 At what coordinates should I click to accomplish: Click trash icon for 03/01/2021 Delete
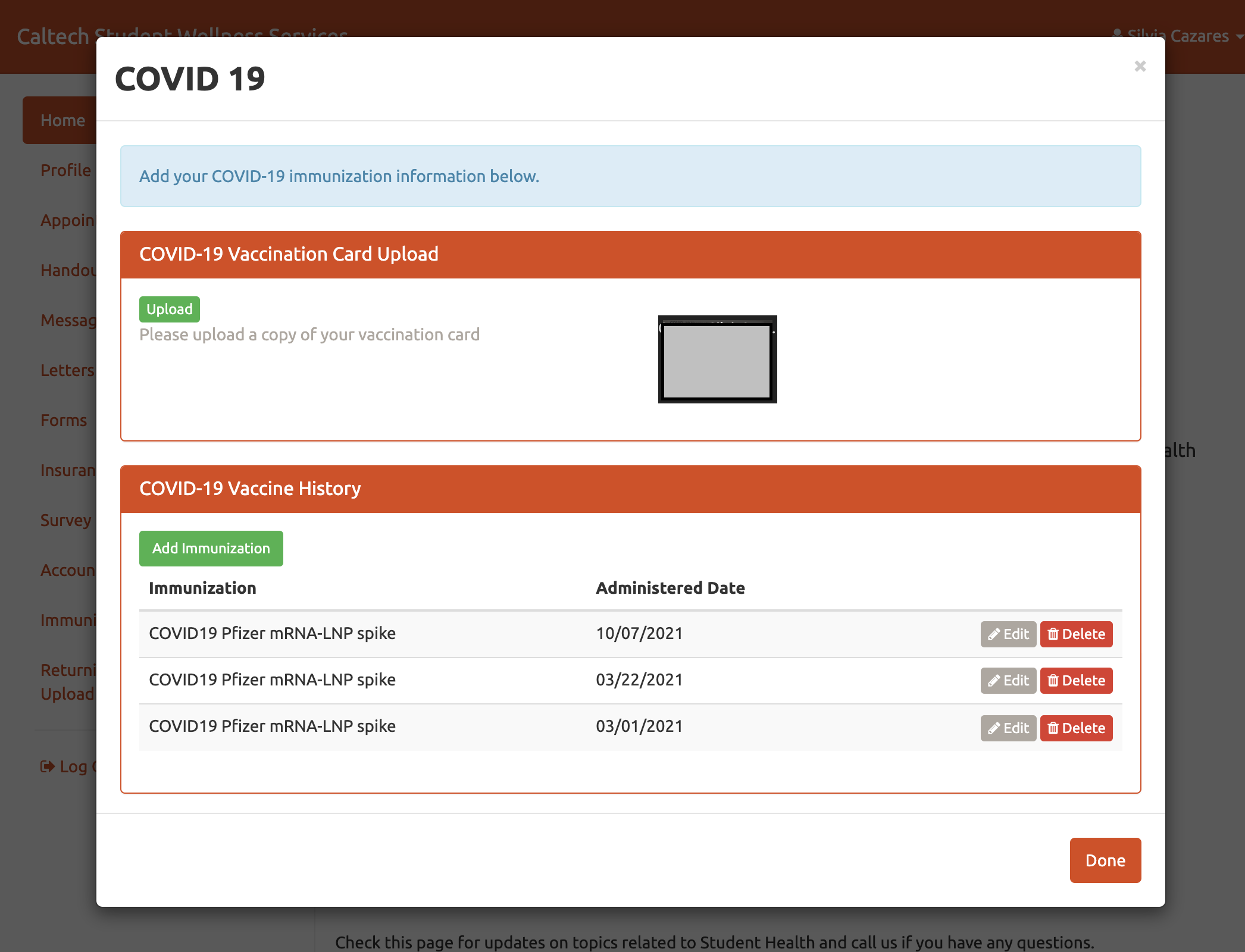point(1053,728)
